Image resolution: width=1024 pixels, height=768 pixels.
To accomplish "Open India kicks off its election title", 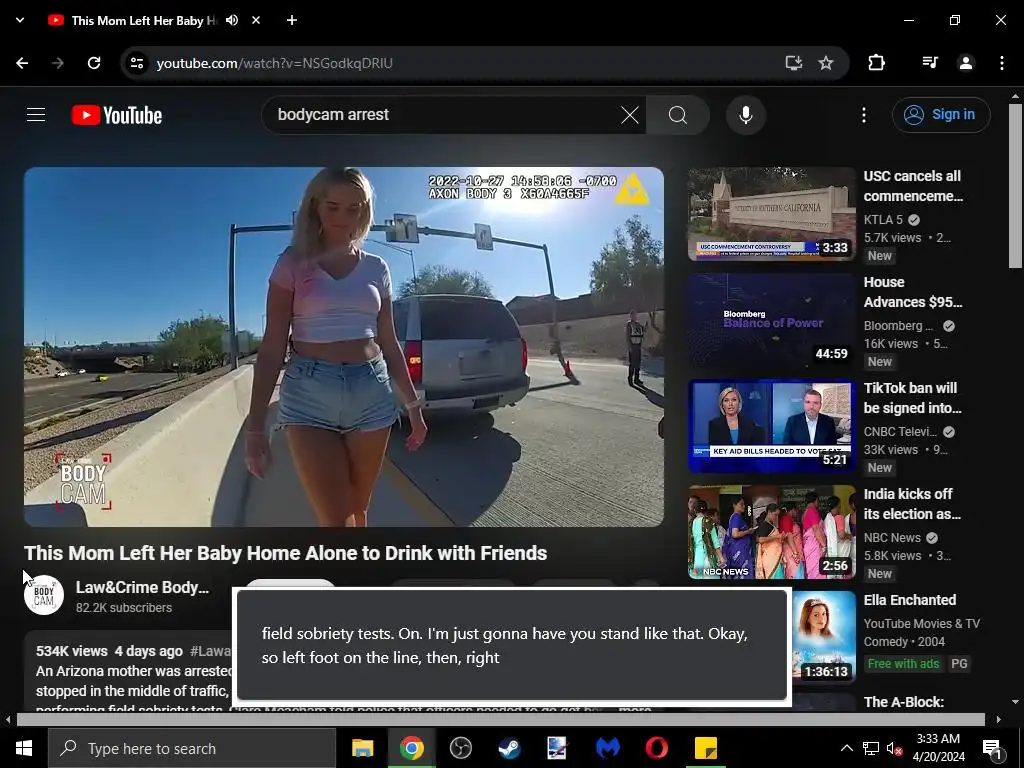I will 913,504.
